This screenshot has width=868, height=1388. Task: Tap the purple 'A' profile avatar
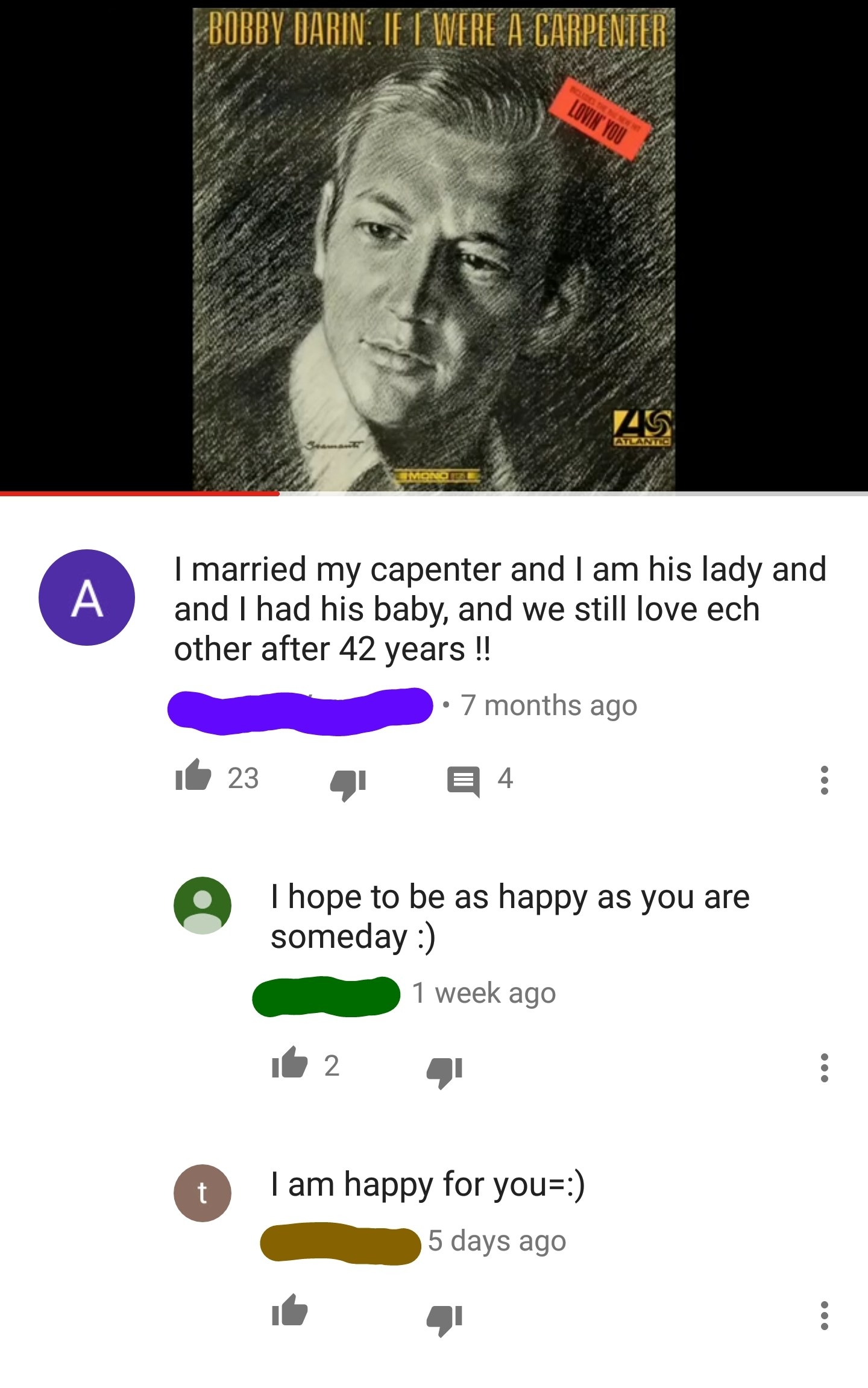click(87, 597)
